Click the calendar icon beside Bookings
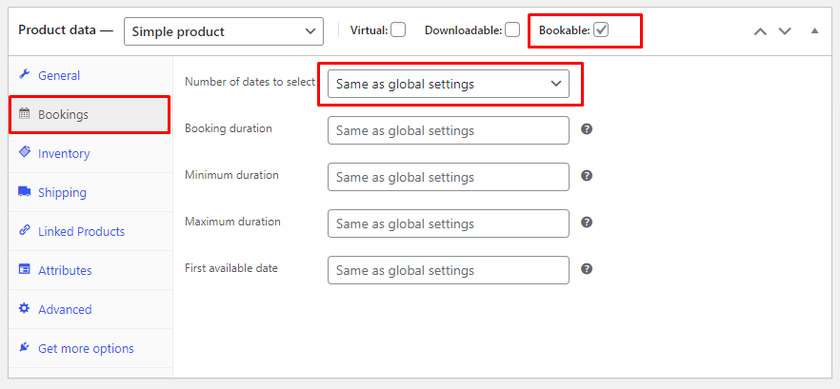840x389 pixels. (x=24, y=114)
